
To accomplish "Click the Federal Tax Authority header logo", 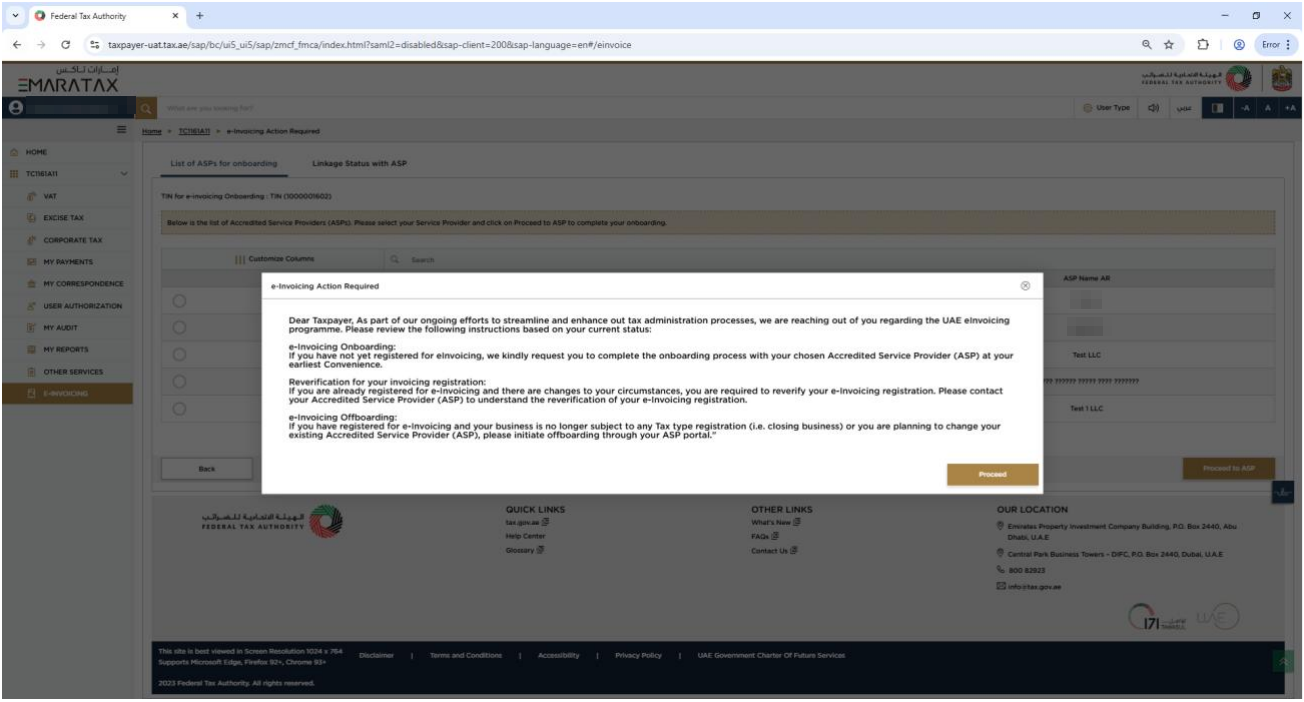I will [1195, 80].
